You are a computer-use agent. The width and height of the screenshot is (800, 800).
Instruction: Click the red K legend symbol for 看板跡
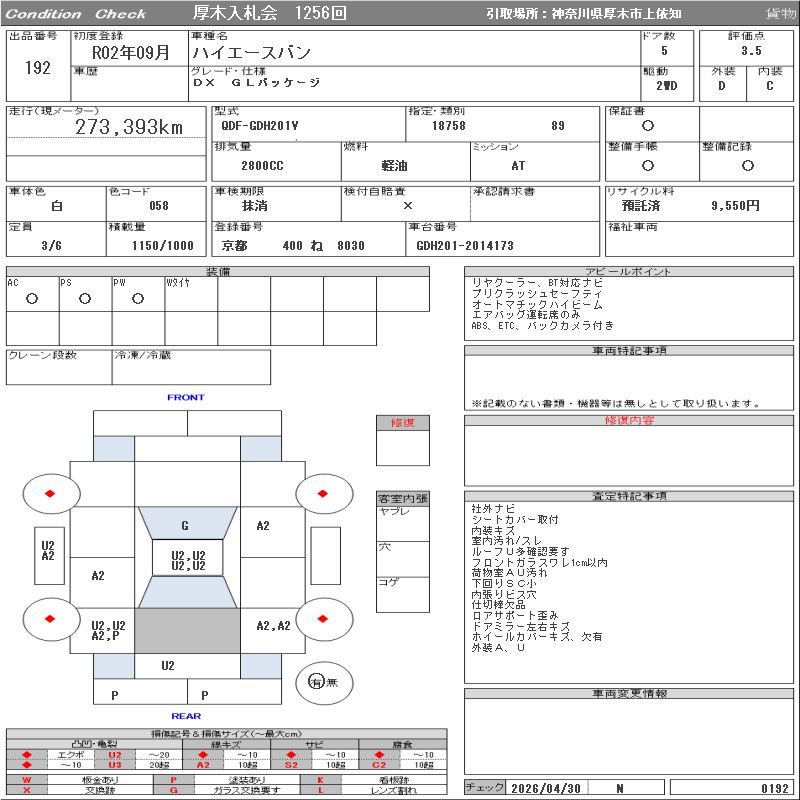pos(320,780)
